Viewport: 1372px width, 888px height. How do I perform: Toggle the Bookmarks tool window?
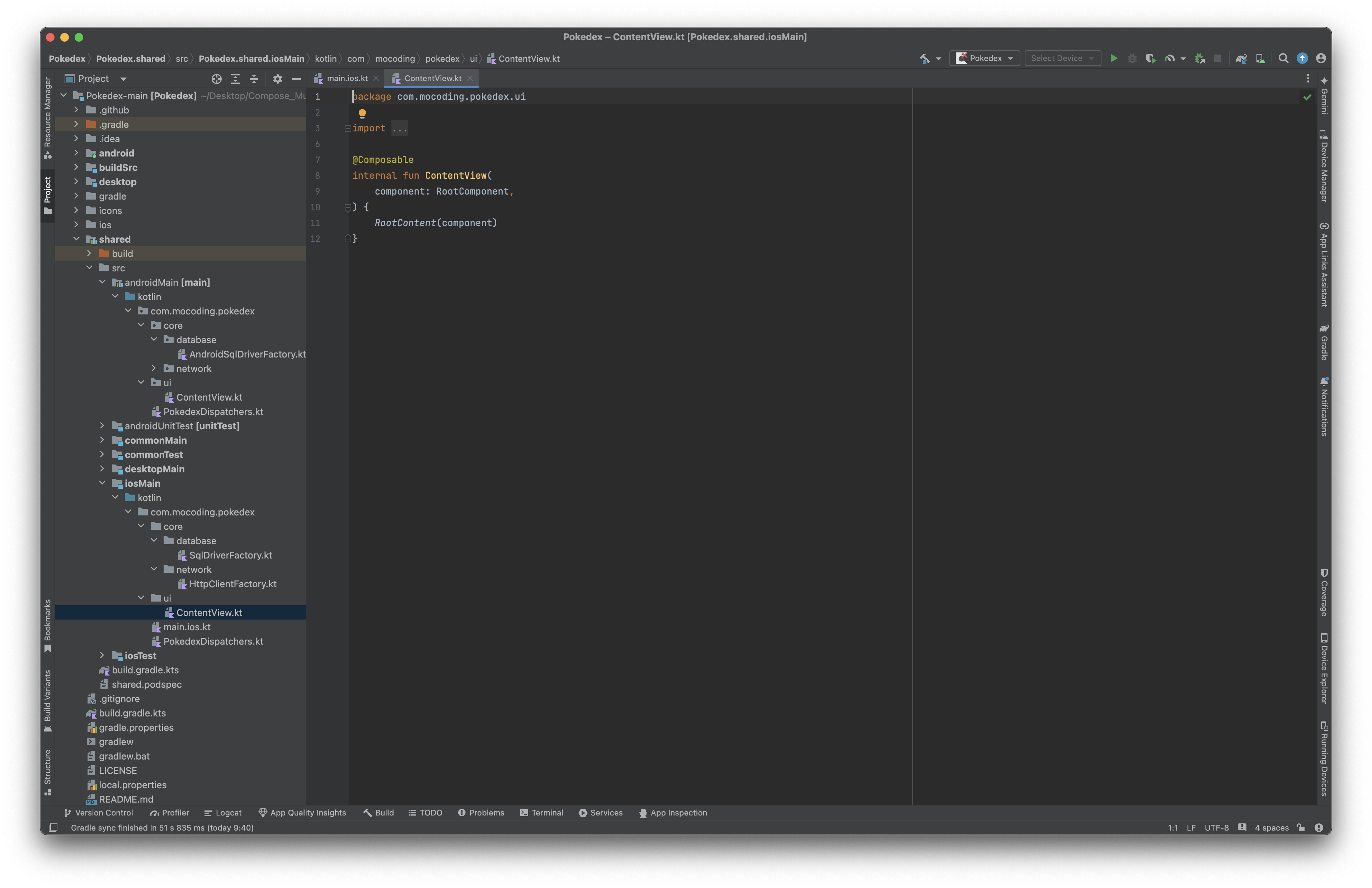48,626
